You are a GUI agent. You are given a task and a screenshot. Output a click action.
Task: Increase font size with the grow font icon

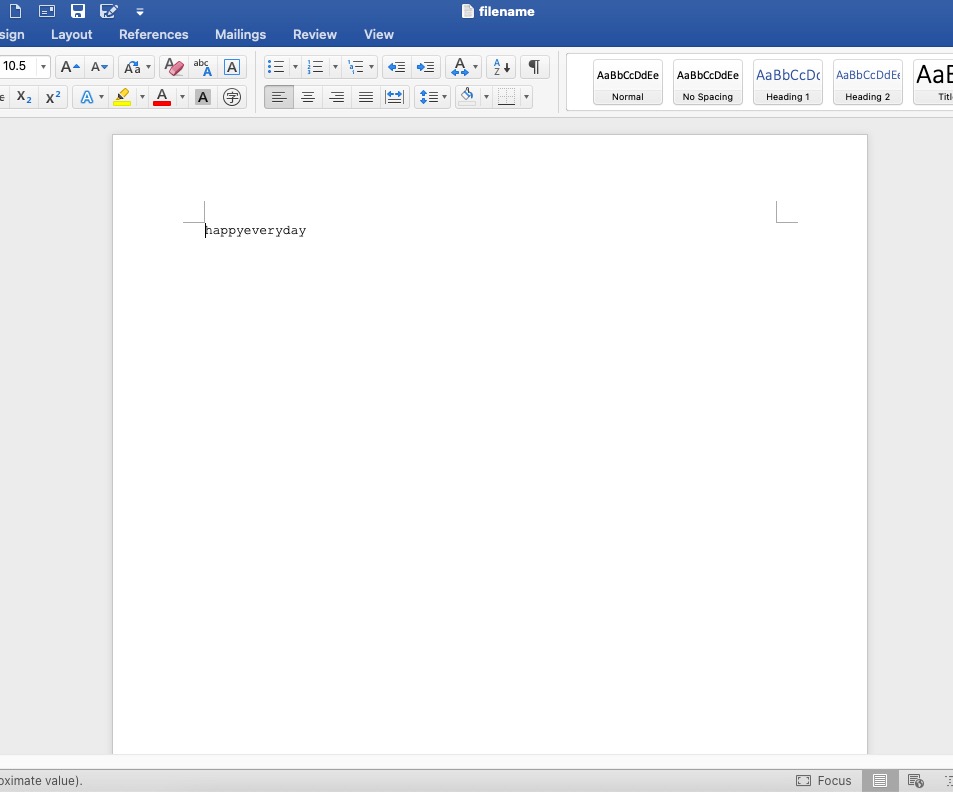tap(69, 66)
